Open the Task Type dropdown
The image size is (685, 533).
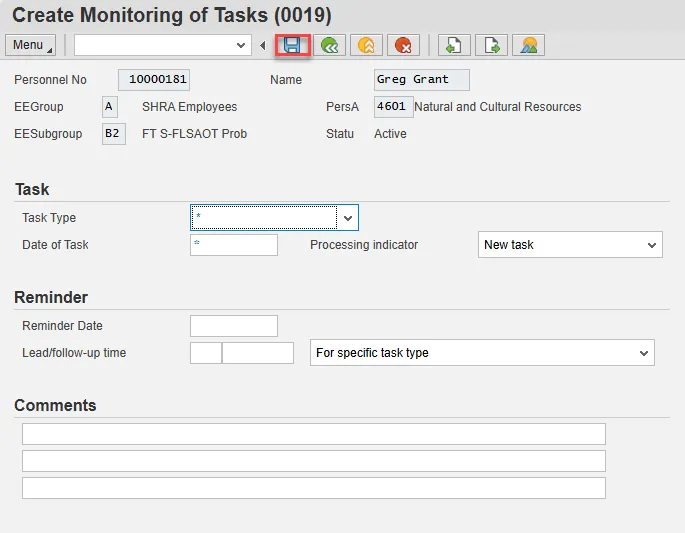pyautogui.click(x=347, y=218)
